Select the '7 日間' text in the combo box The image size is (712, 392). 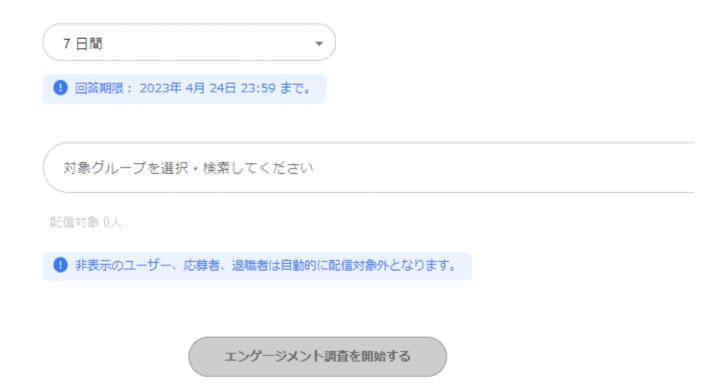(x=83, y=44)
